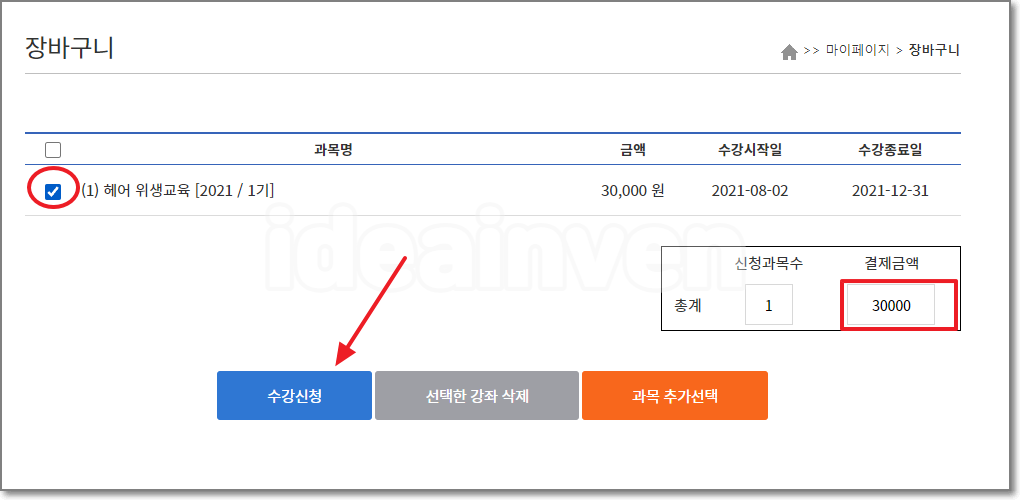This screenshot has width=1020, height=500.
Task: Click 과목 추가선택 button
Action: (x=675, y=395)
